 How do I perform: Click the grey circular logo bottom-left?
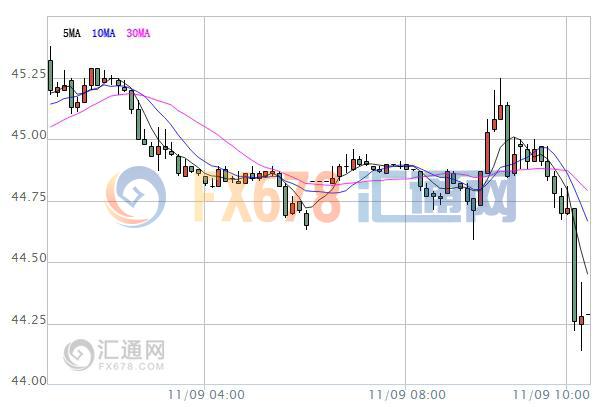point(78,355)
